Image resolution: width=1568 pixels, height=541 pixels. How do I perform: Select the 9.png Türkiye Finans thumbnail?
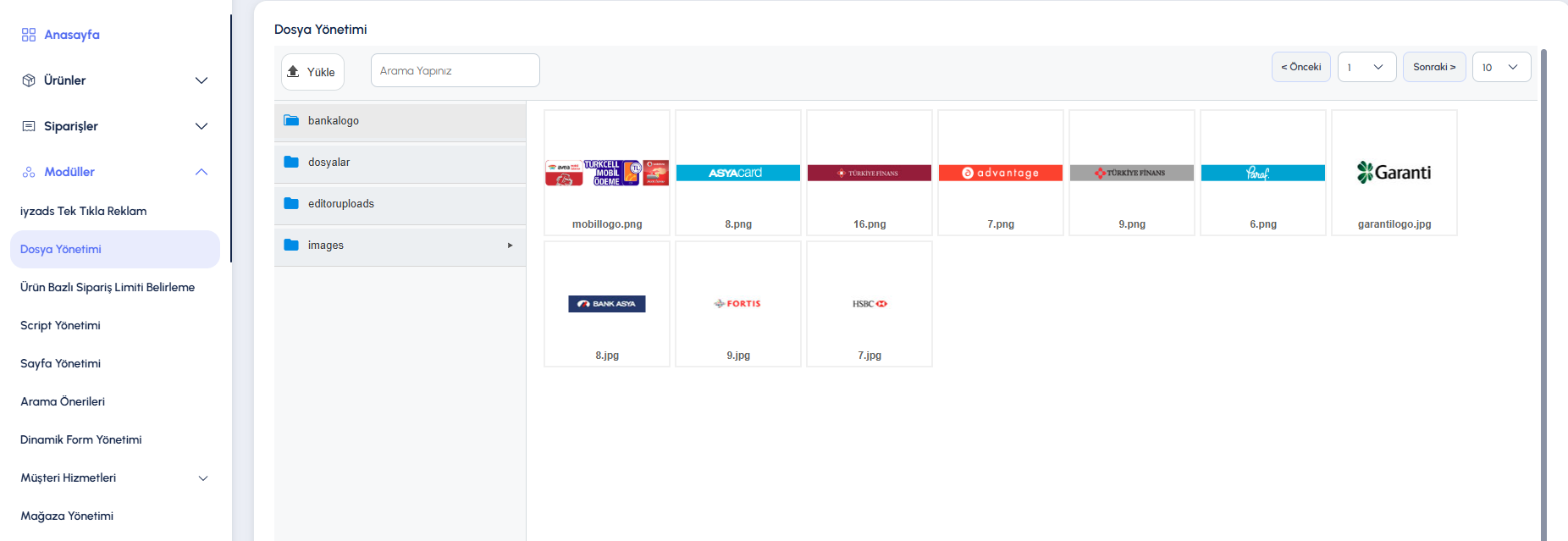tap(1132, 173)
